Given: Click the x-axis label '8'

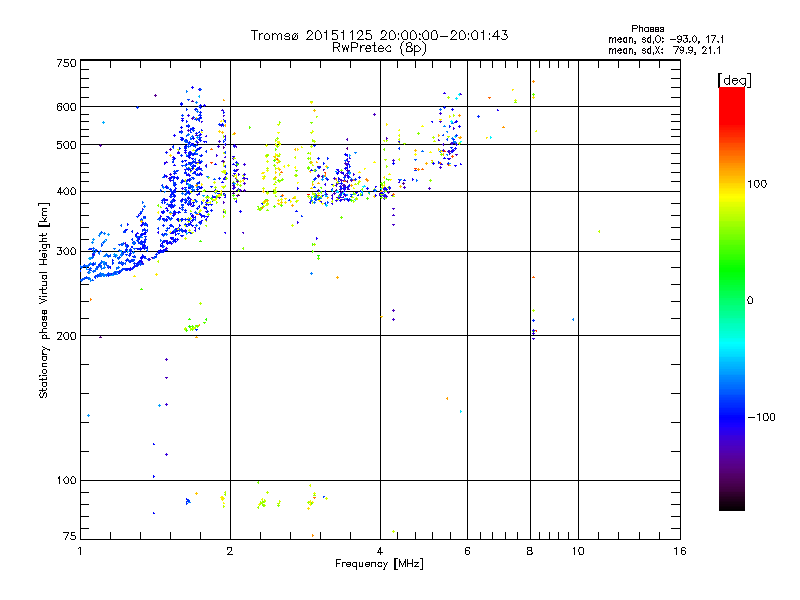Looking at the screenshot, I should click(530, 551).
